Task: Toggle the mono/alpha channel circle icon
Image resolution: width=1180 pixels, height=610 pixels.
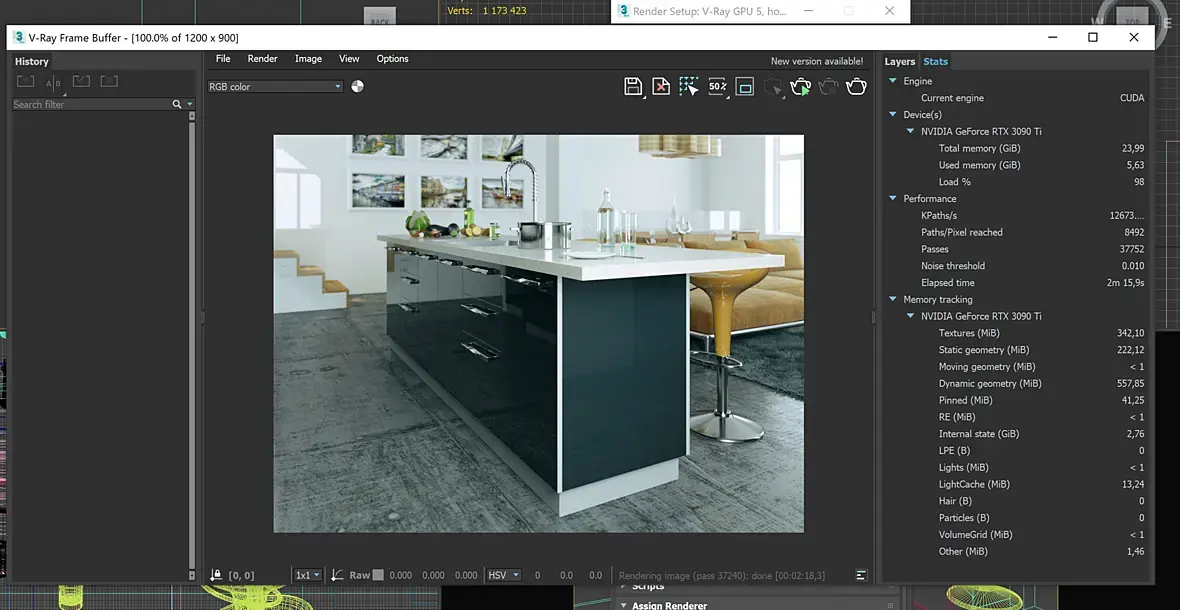Action: pyautogui.click(x=358, y=86)
